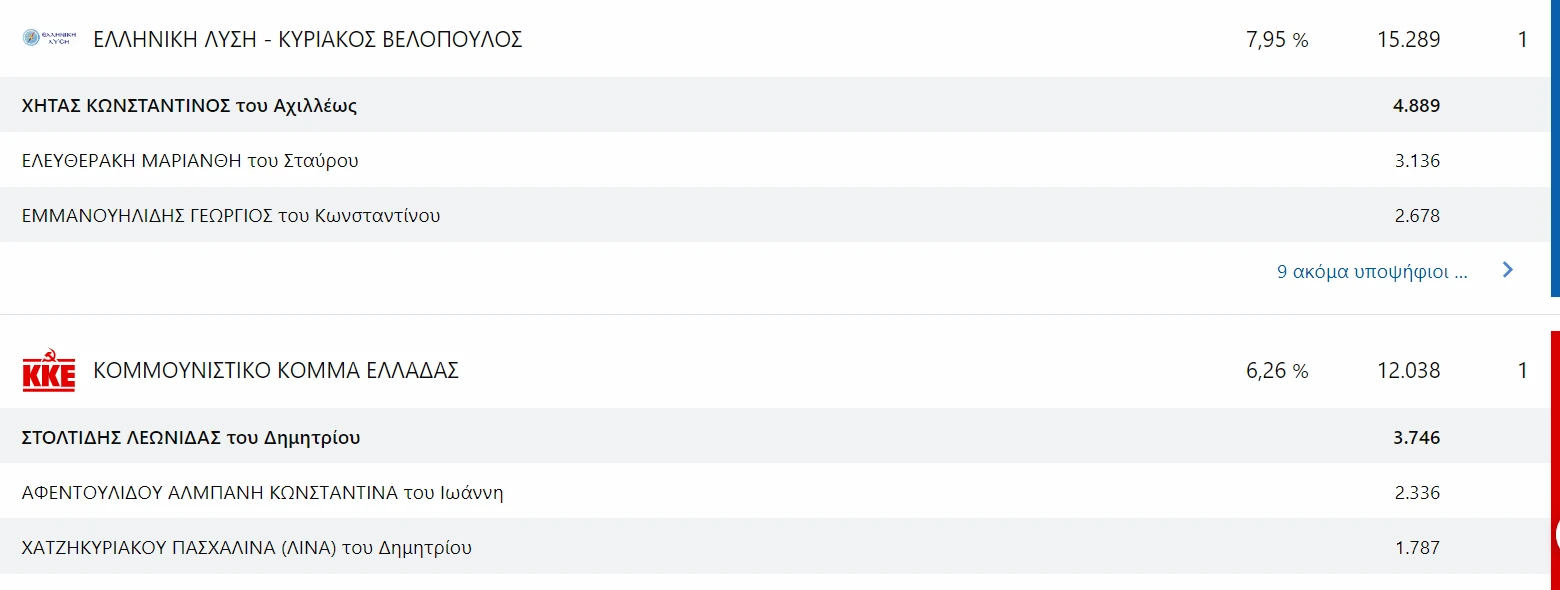Click candidate ΑΦΕΝΤΟΥΛΙΔΟΥ ΑΛΜΠΑΝΗ ΚΩΝΣΤΑΝΤΙΝΑ
The height and width of the screenshot is (590, 1560).
click(262, 492)
